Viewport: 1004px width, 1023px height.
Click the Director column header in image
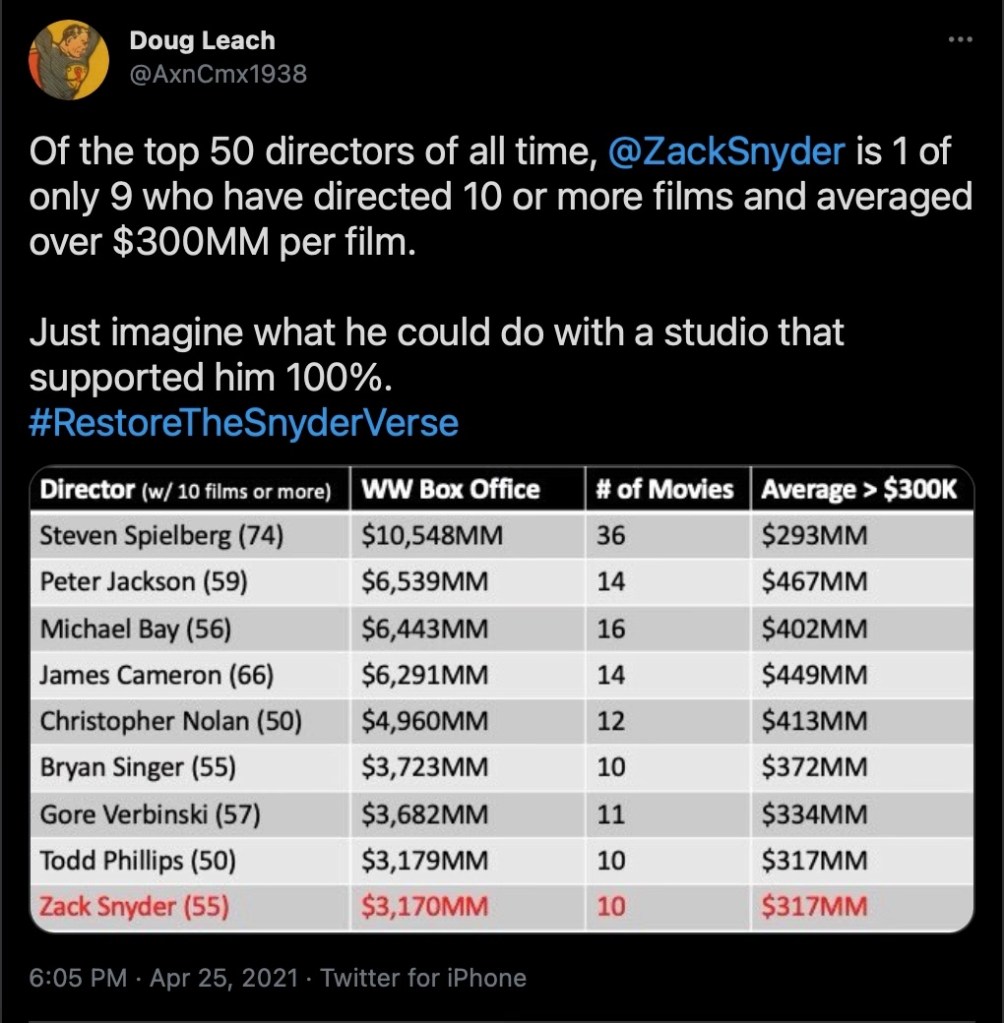coord(186,490)
